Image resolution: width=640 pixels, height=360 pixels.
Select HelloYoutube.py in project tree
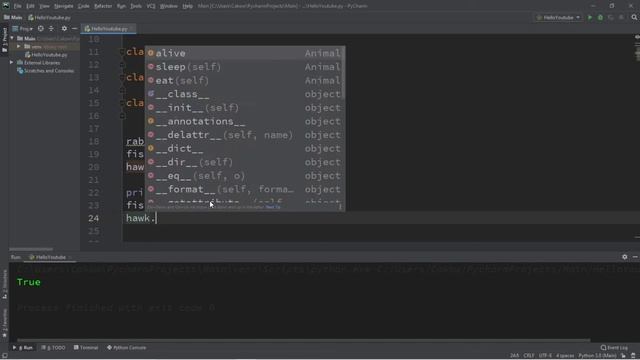point(46,54)
